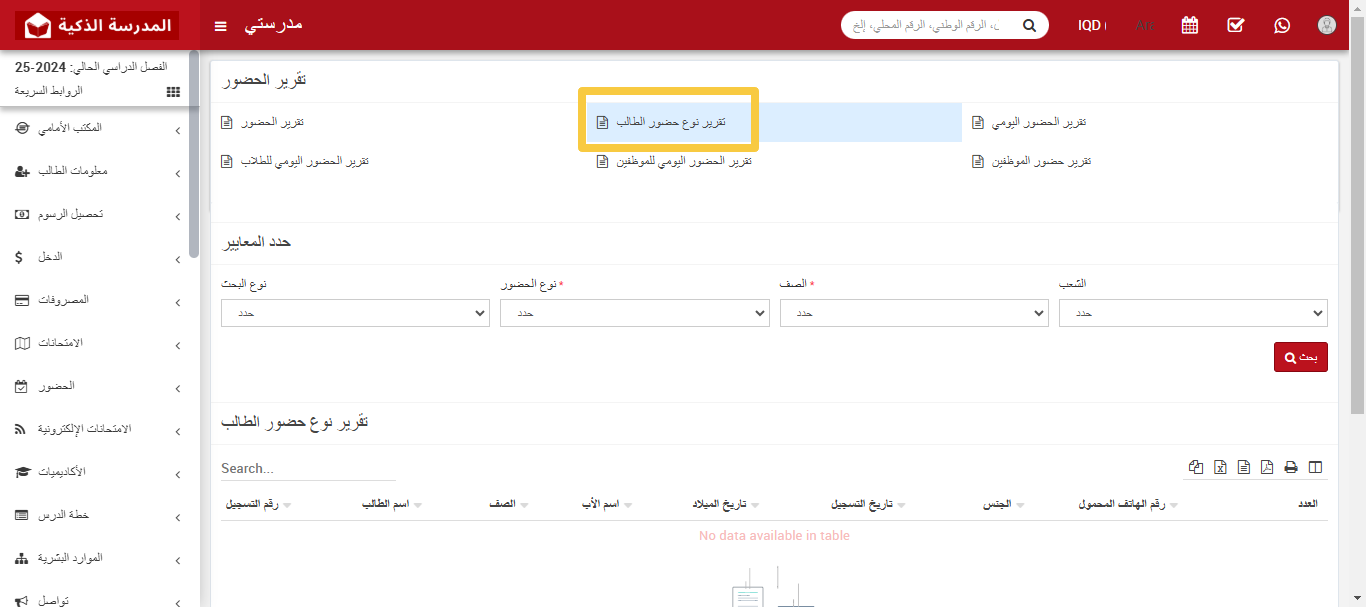The image size is (1366, 607).
Task: Open the نوع الحضور dropdown
Action: click(x=634, y=312)
